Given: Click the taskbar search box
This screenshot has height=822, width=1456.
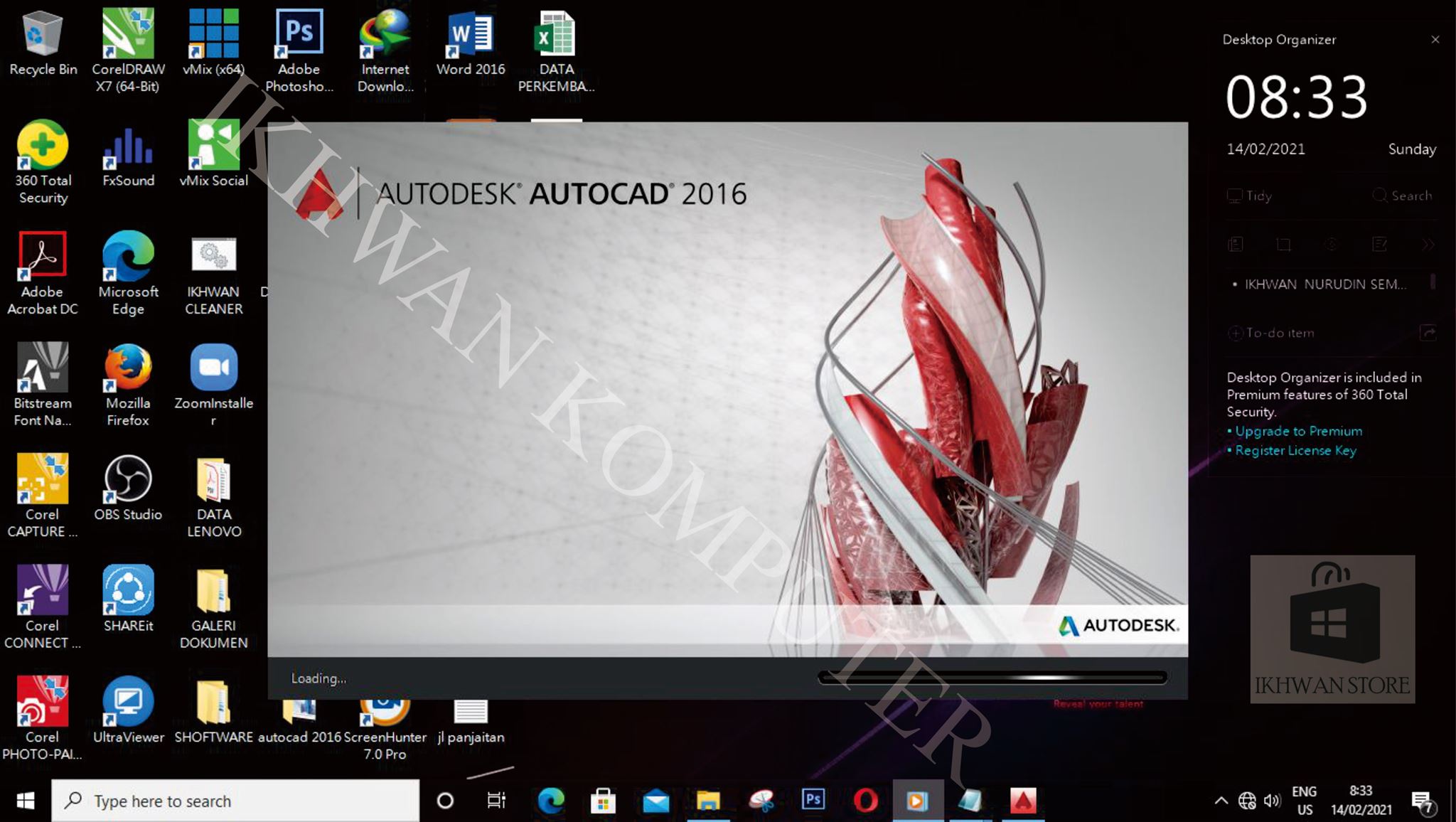Looking at the screenshot, I should pos(235,801).
